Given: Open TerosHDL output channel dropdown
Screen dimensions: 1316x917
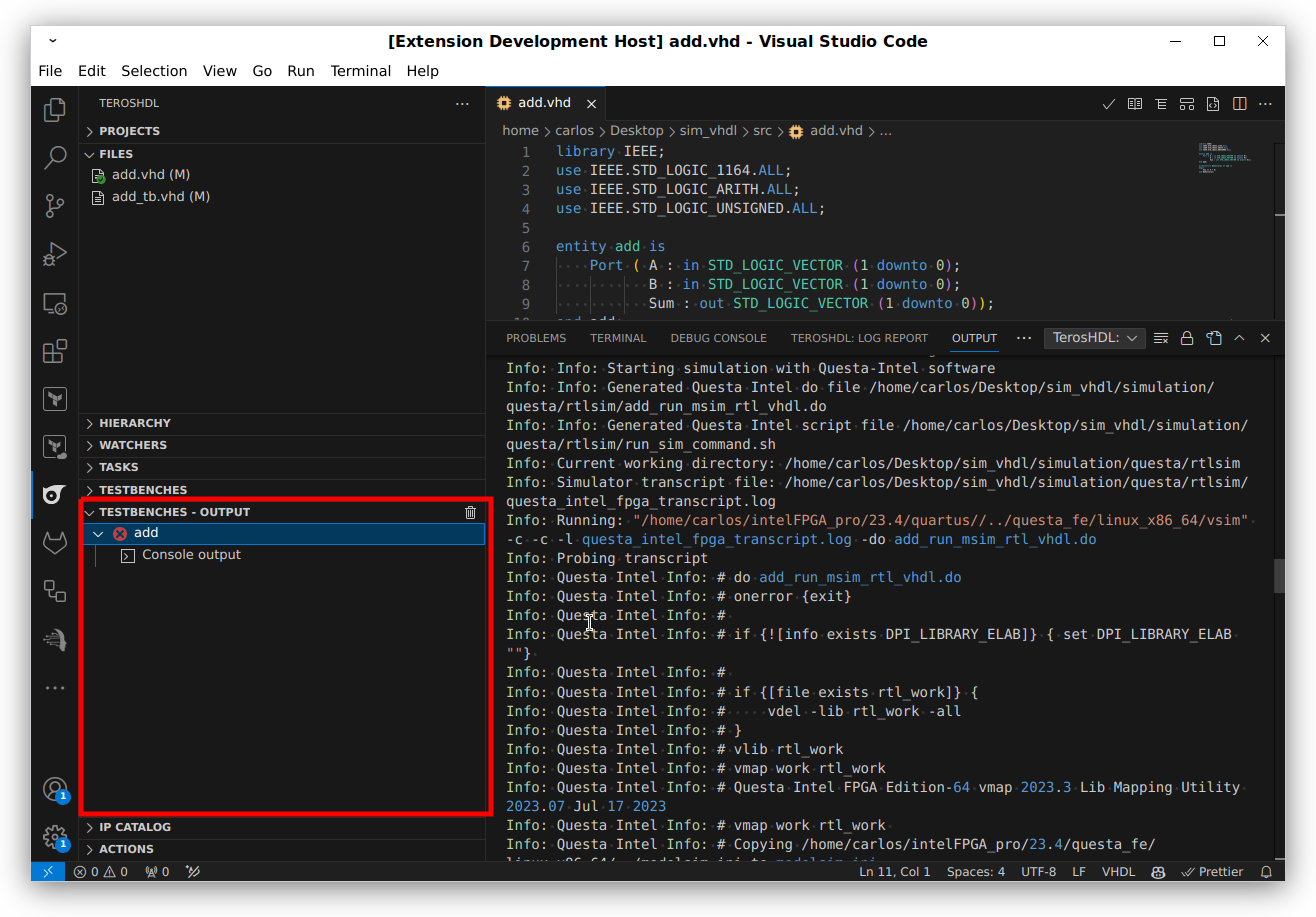Looking at the screenshot, I should [x=1094, y=338].
